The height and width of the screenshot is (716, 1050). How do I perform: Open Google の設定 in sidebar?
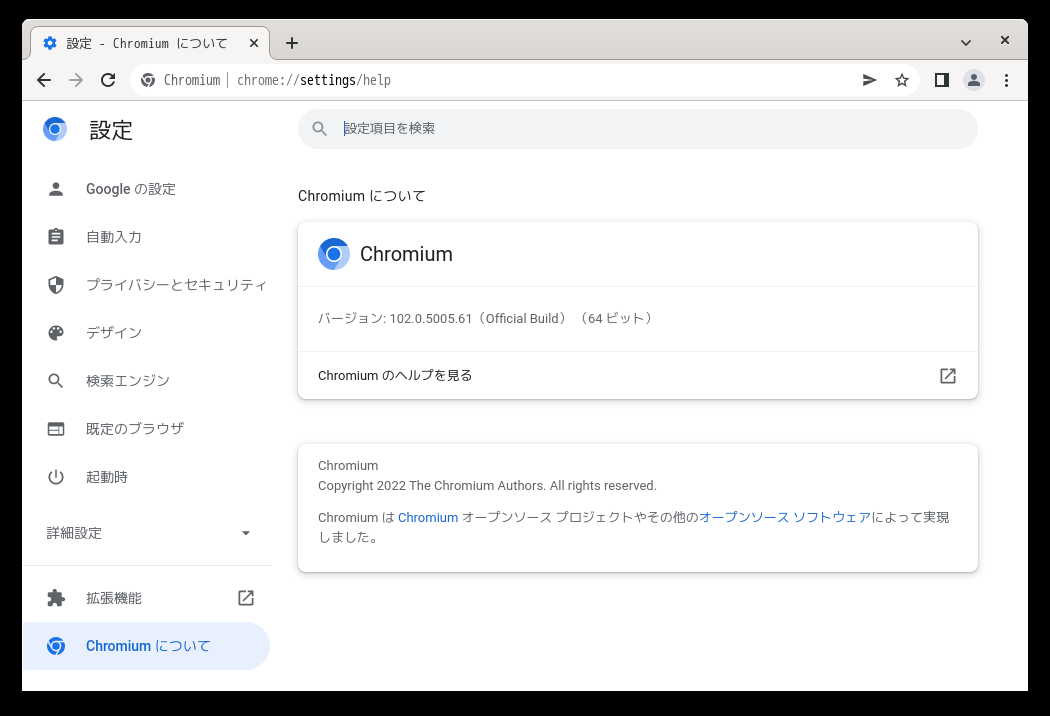click(147, 190)
